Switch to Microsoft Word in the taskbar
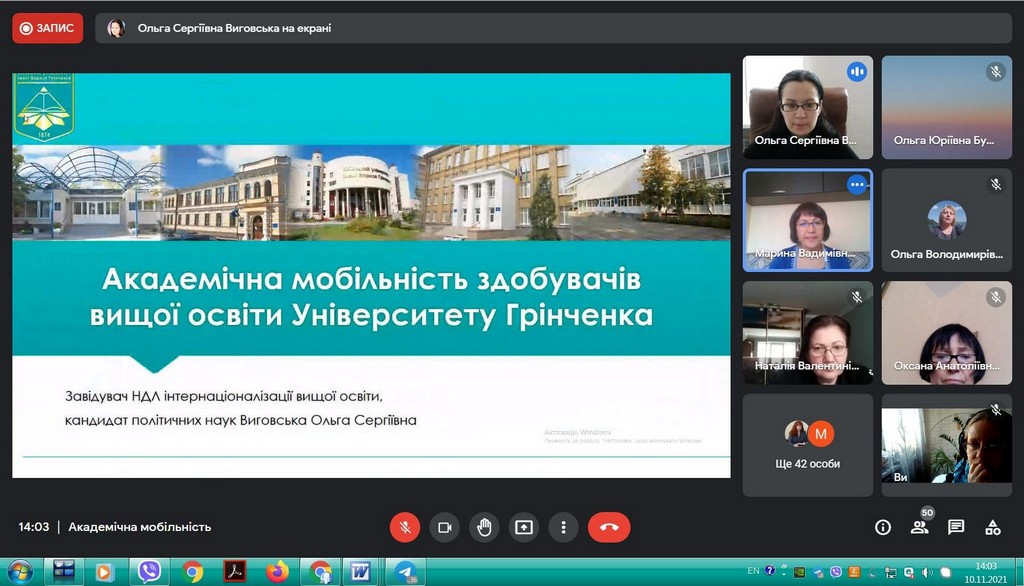The width and height of the screenshot is (1024, 586). (x=362, y=572)
